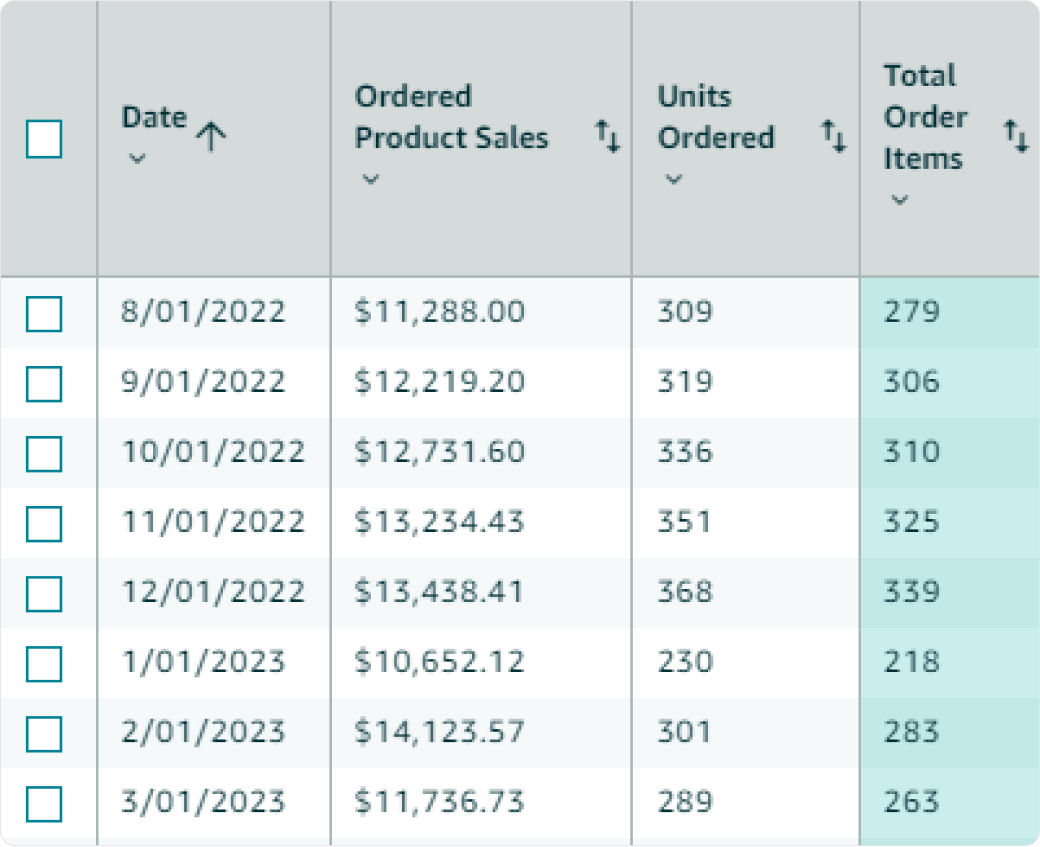This screenshot has height=847, width=1040.
Task: Click the Units Ordered header label
Action: pos(716,117)
